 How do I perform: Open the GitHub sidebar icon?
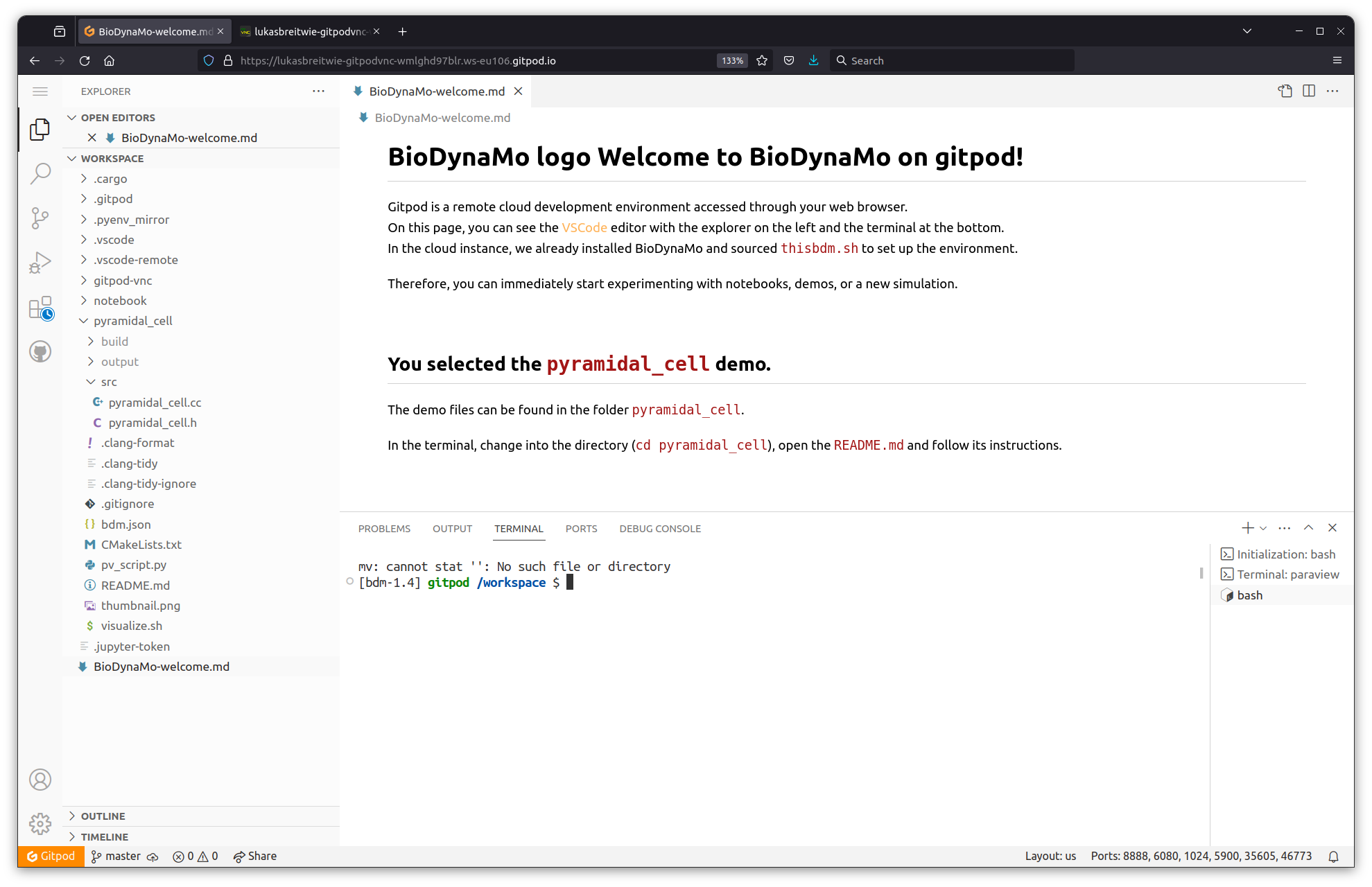pyautogui.click(x=40, y=352)
